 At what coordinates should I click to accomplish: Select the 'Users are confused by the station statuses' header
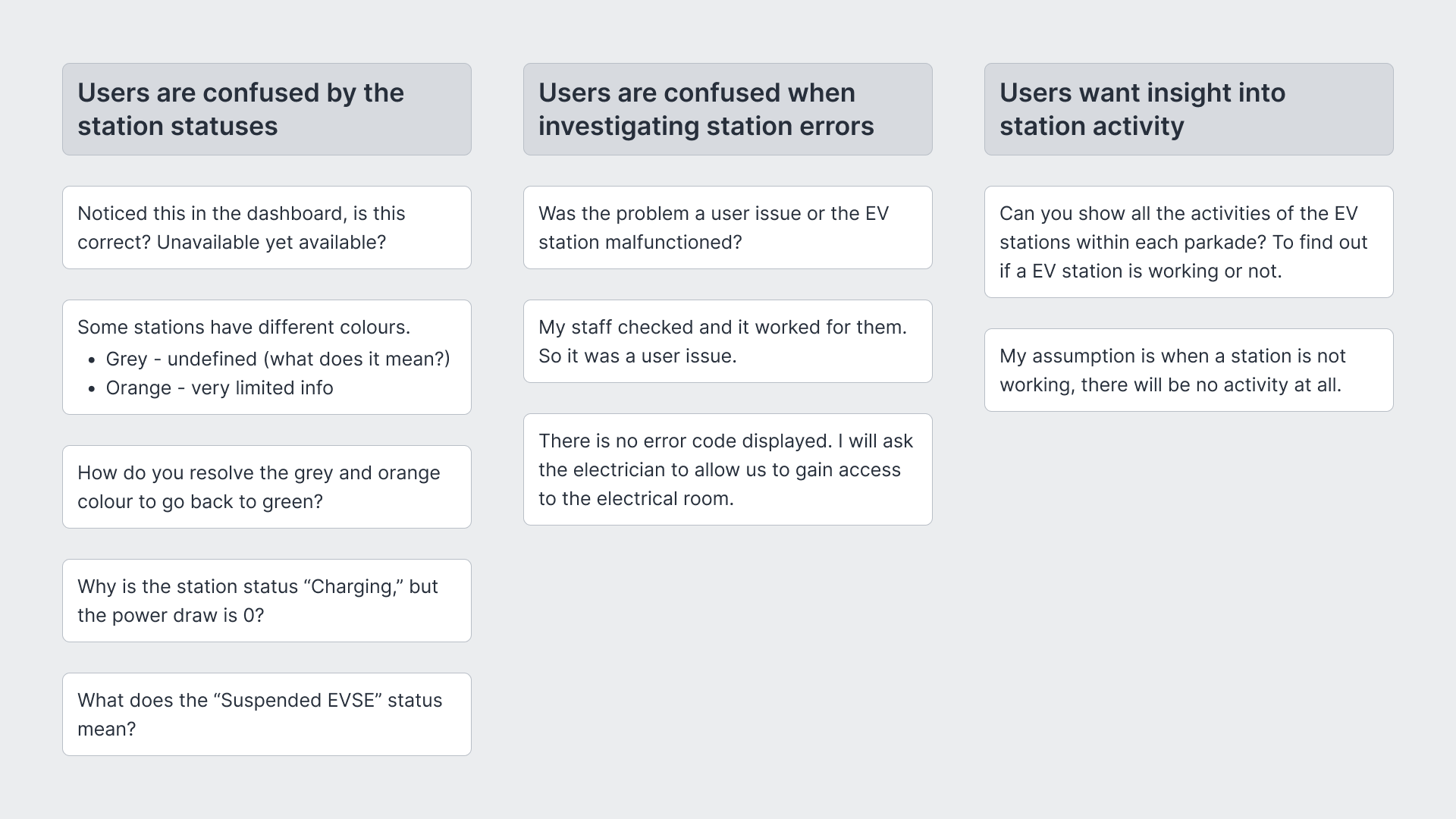coord(267,109)
